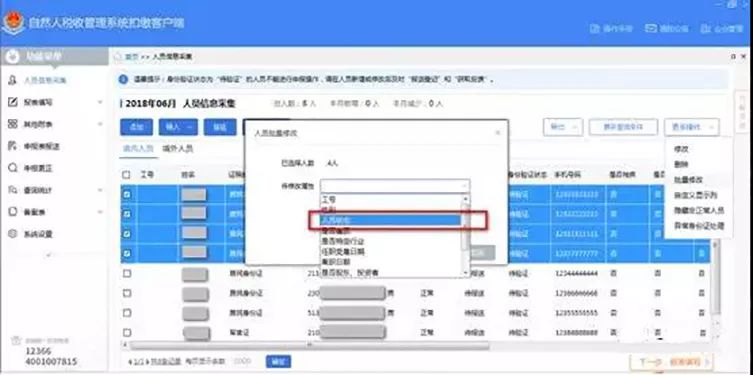The height and width of the screenshot is (375, 753).
Task: Click the blue 确定 button in the pagination bar
Action: [278, 362]
